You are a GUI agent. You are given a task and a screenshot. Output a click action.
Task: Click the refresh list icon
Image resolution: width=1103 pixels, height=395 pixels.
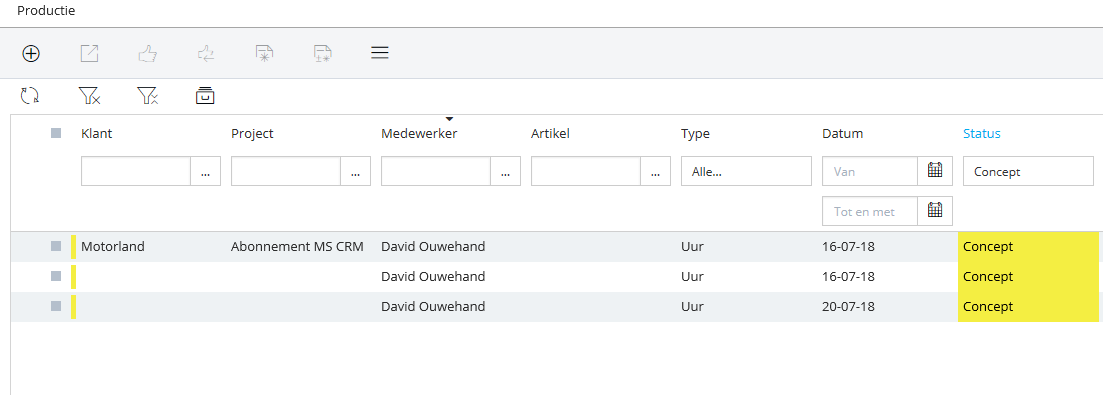(30, 96)
